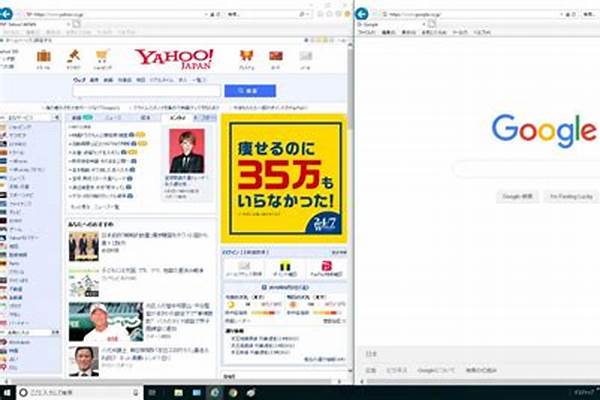Click the blue Yahoo 検索 button
This screenshot has height=400, width=600.
coord(250,91)
